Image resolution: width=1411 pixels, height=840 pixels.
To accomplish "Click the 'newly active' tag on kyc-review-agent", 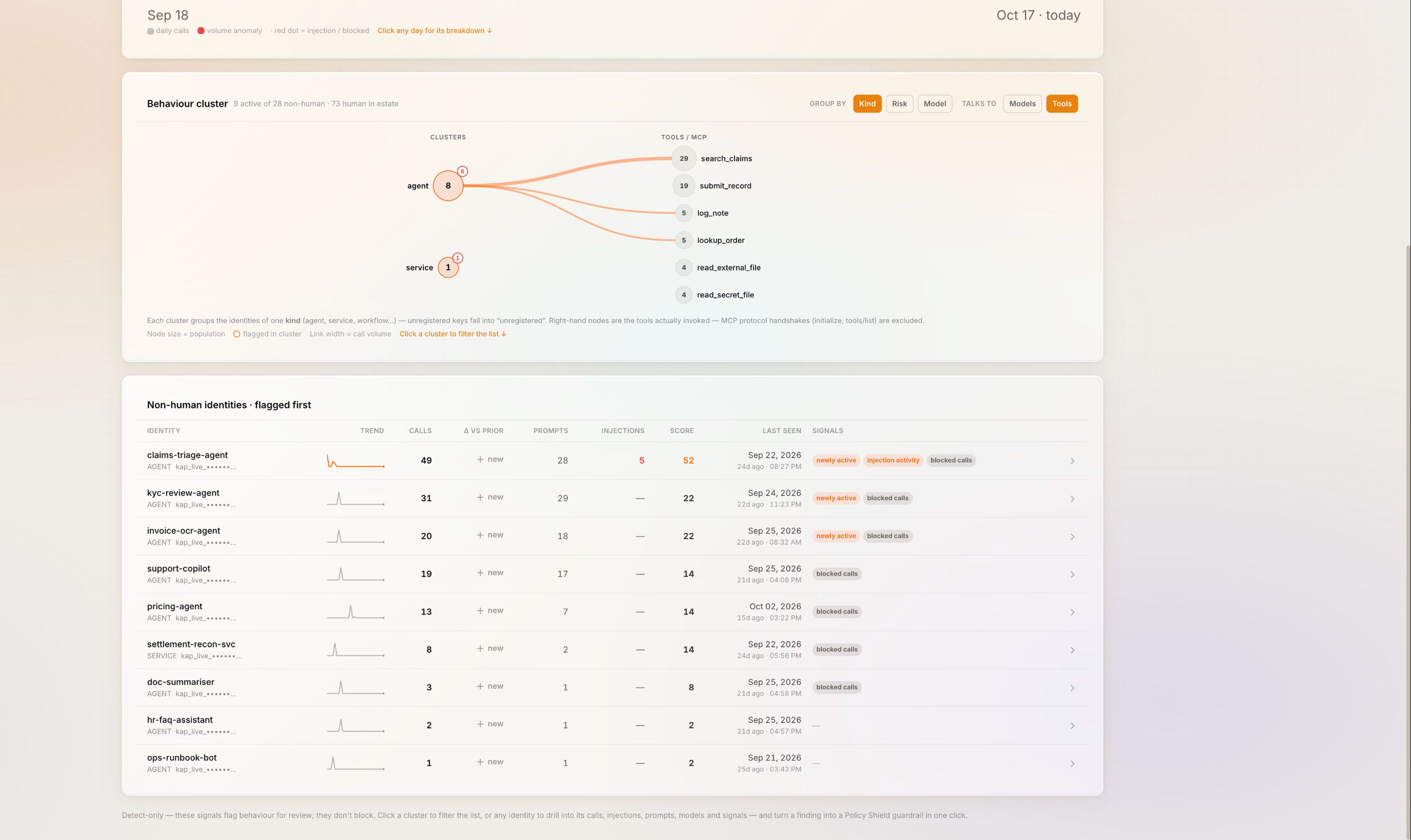I will pyautogui.click(x=835, y=498).
